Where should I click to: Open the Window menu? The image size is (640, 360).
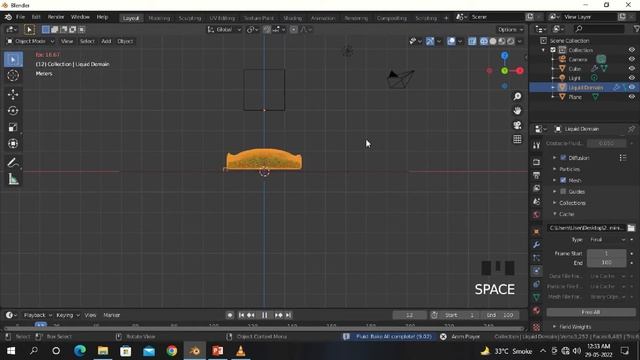coord(80,17)
